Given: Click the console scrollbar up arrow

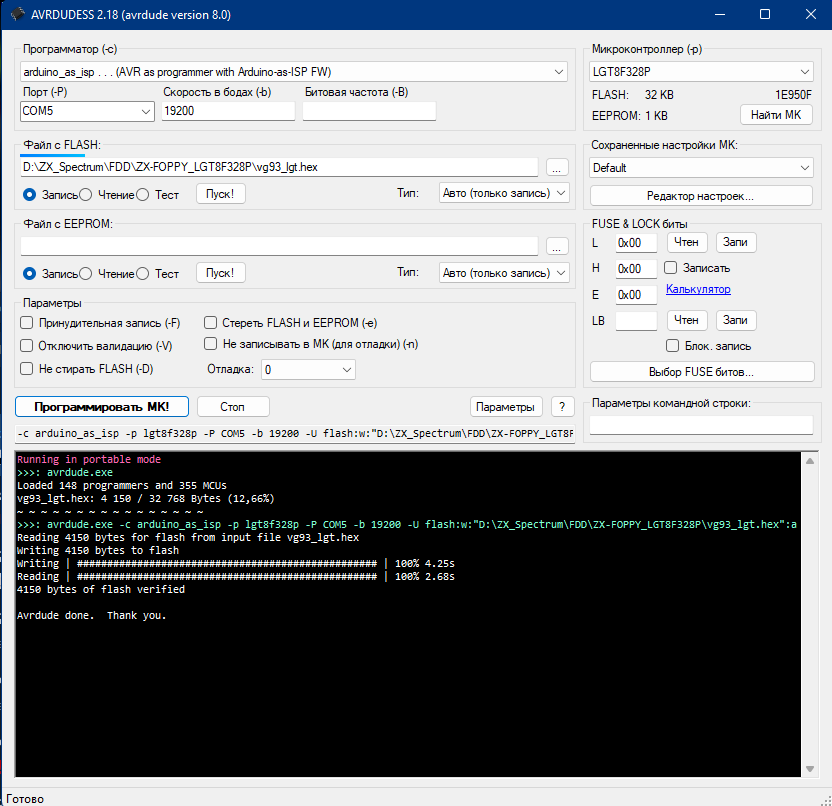Looking at the screenshot, I should click(810, 461).
